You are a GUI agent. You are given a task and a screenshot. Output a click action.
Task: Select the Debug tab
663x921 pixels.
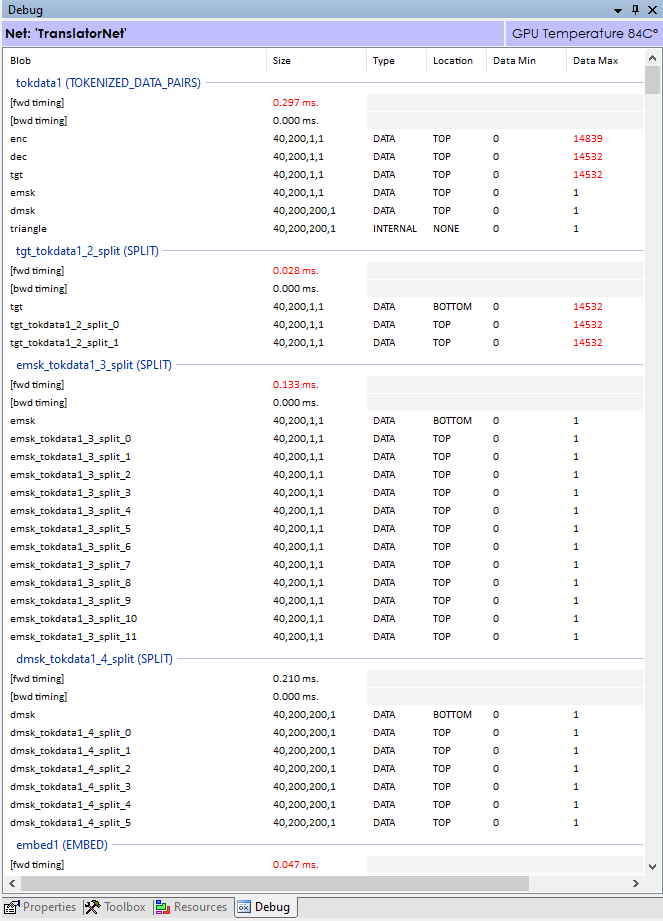pos(264,907)
